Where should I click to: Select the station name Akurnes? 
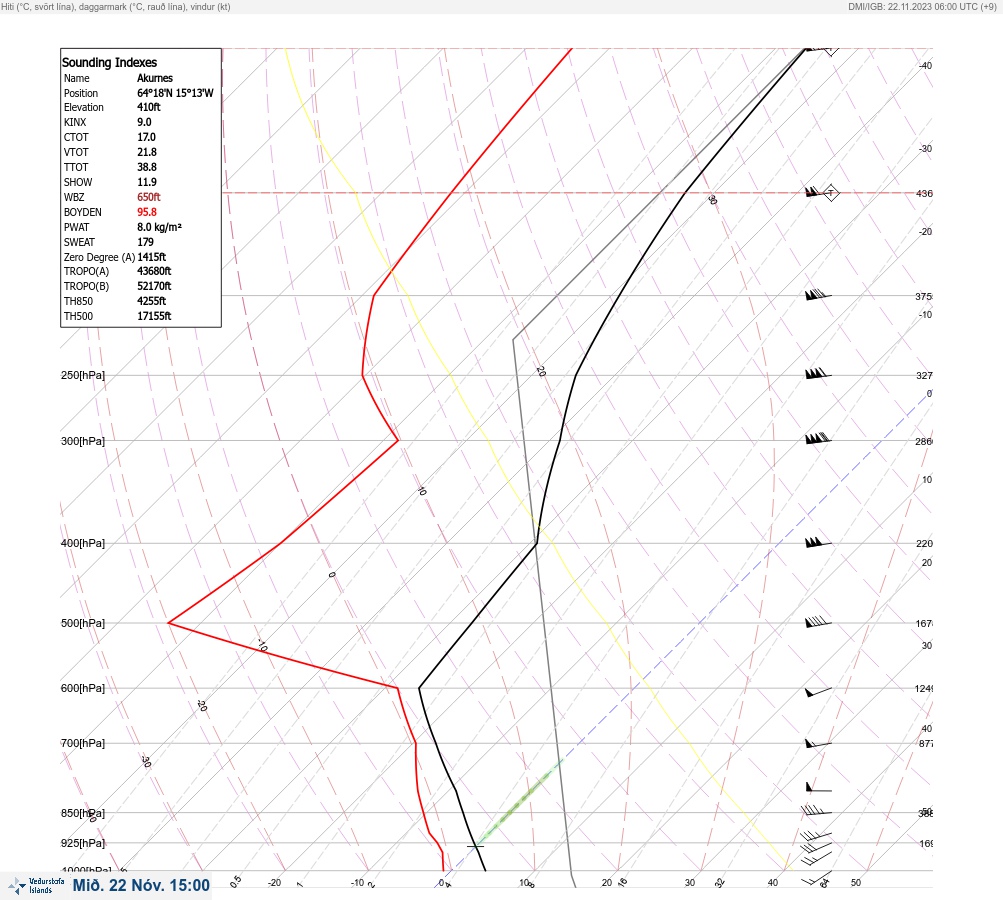point(155,78)
